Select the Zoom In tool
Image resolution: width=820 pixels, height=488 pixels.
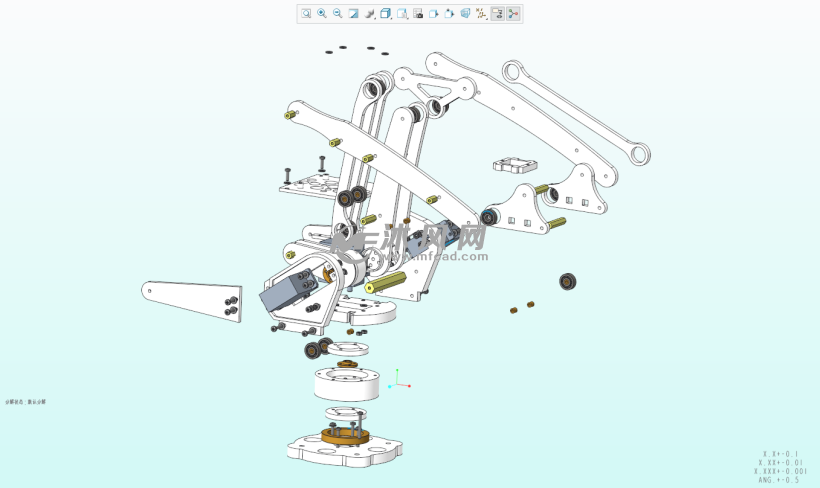point(322,14)
